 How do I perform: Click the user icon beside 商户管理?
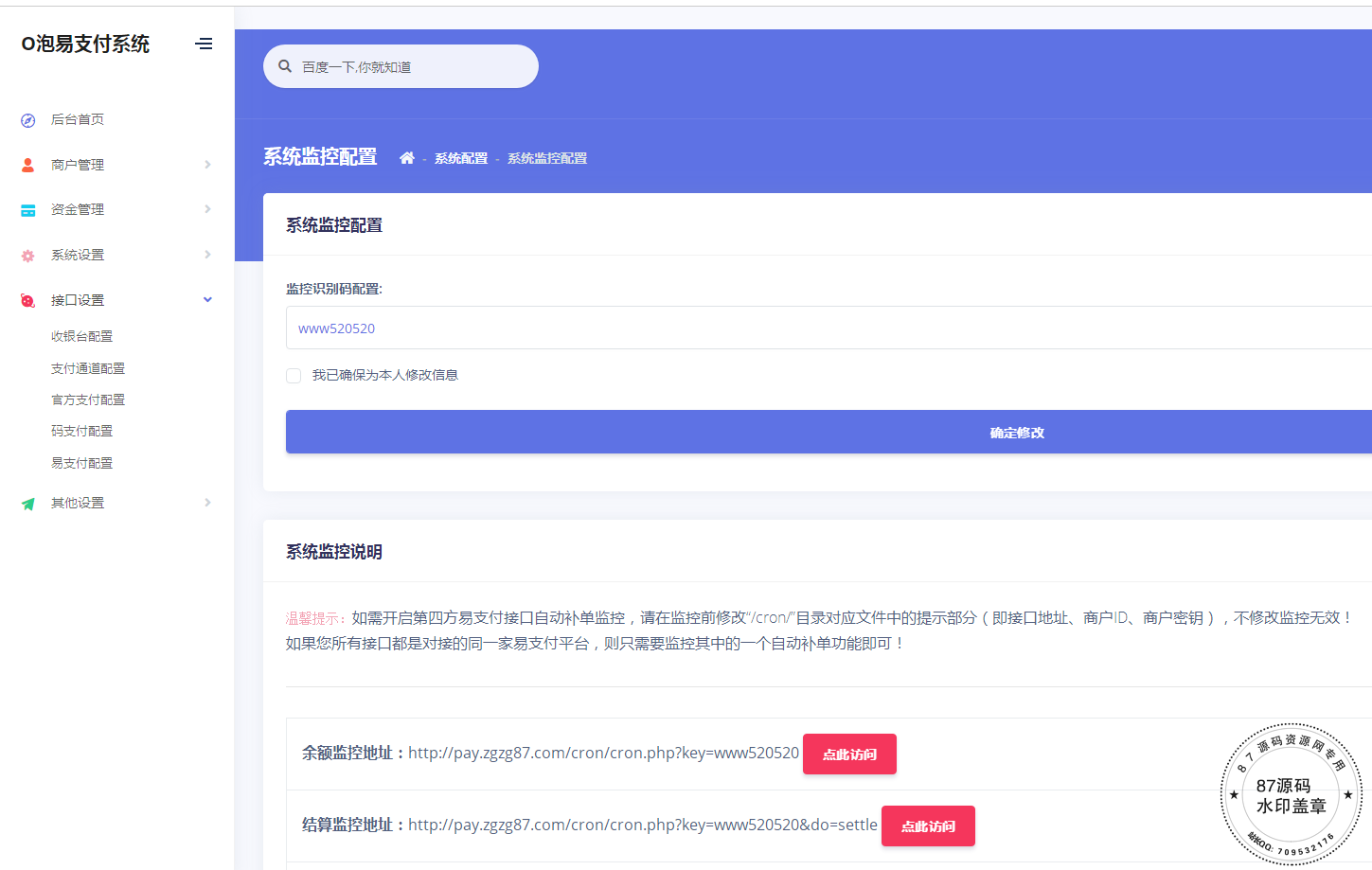[28, 165]
